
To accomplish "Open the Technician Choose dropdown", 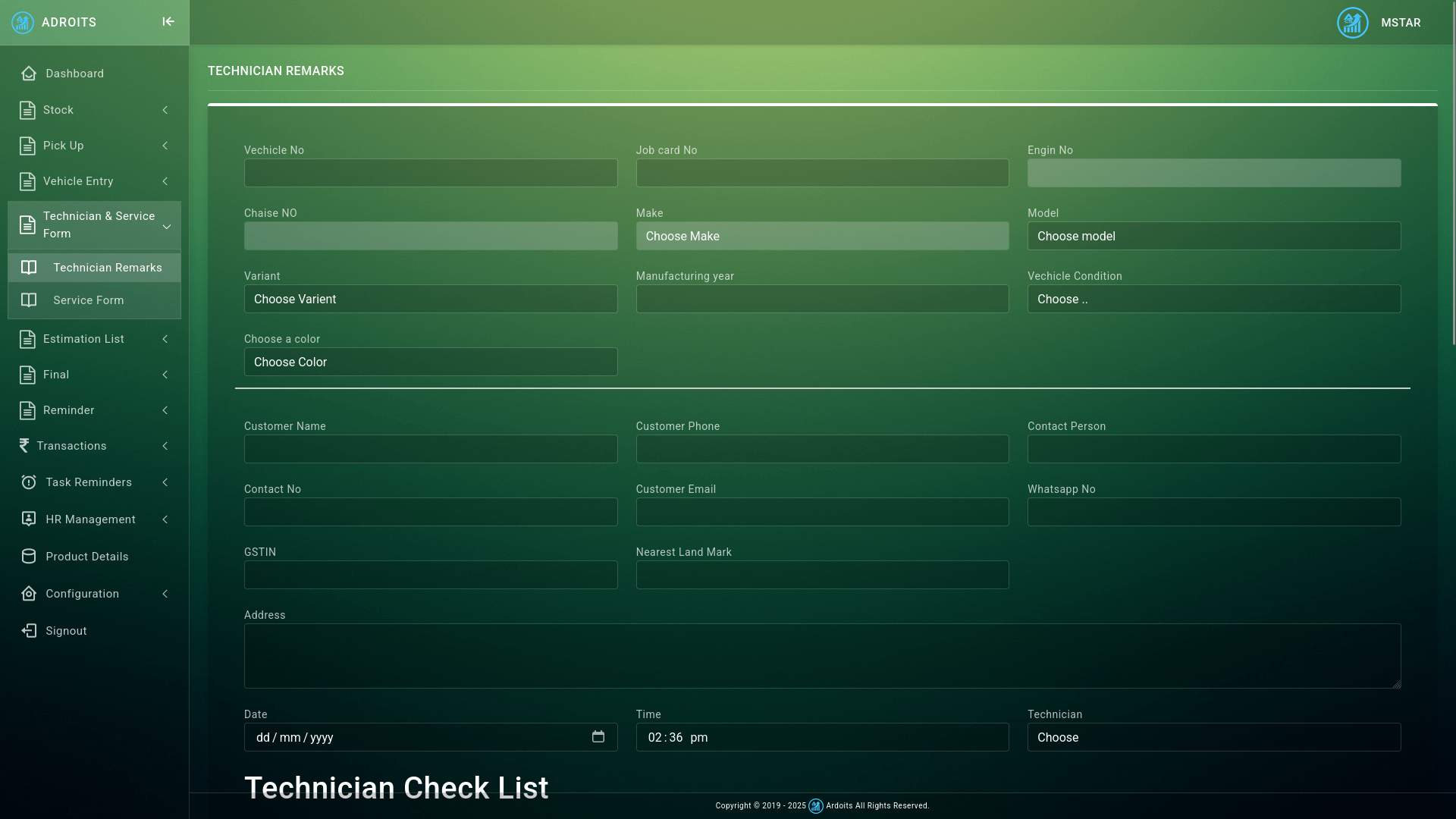I will click(1213, 738).
